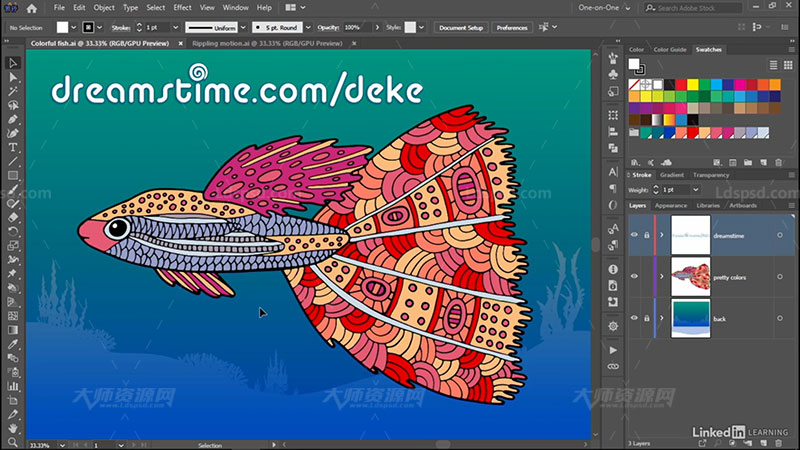Open the Uniform variable width profile dropdown

tap(243, 28)
